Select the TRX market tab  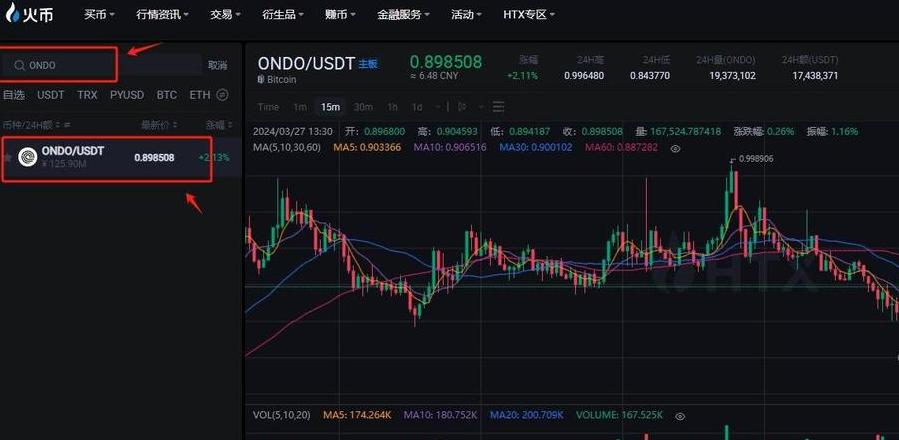tap(87, 95)
